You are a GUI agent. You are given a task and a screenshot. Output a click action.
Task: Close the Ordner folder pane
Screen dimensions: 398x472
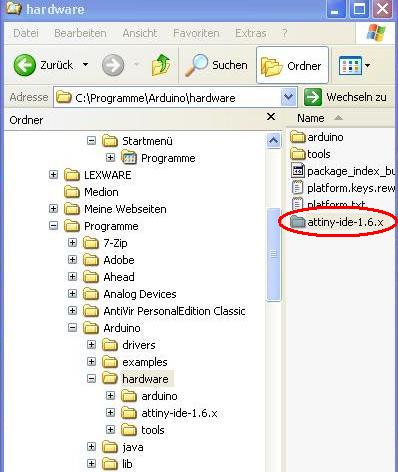tap(271, 117)
